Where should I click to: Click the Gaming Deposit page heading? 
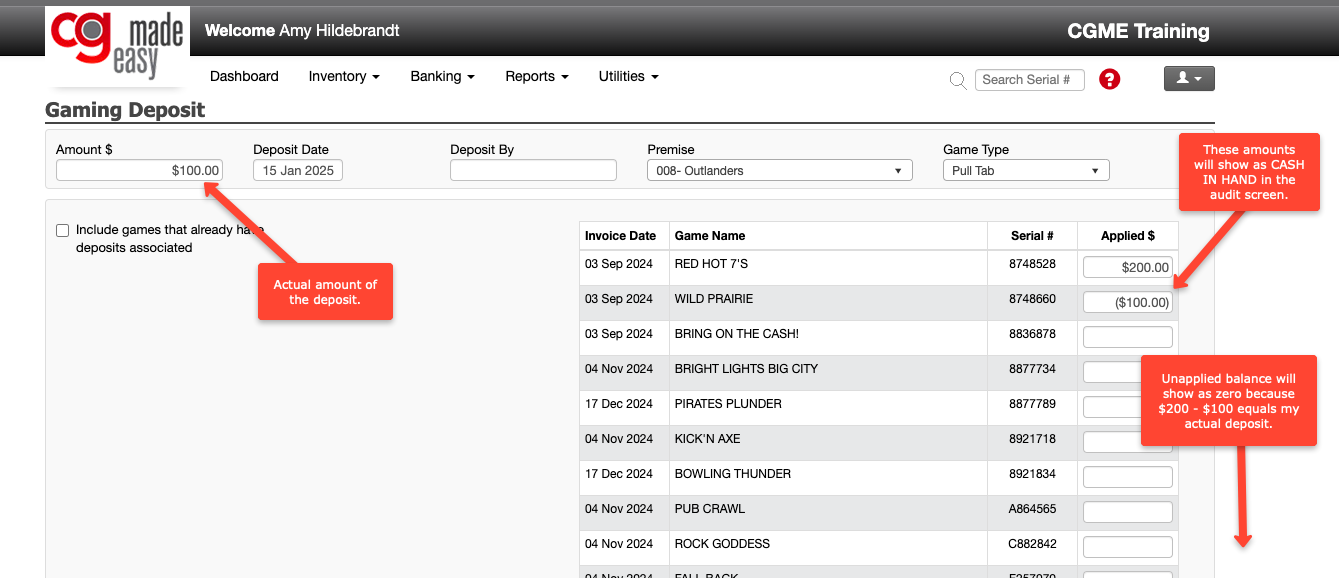click(x=125, y=110)
